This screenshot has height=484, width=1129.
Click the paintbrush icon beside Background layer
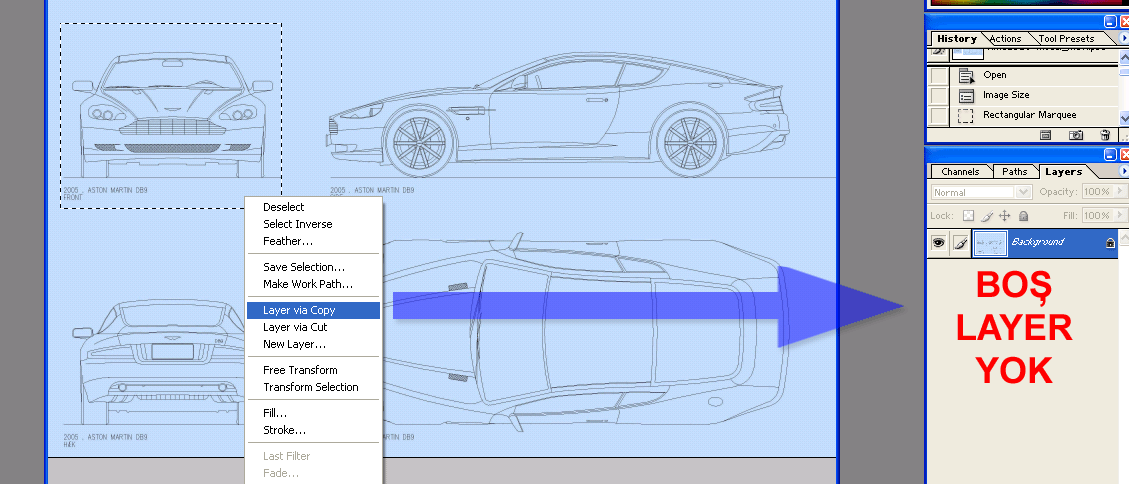tap(959, 243)
